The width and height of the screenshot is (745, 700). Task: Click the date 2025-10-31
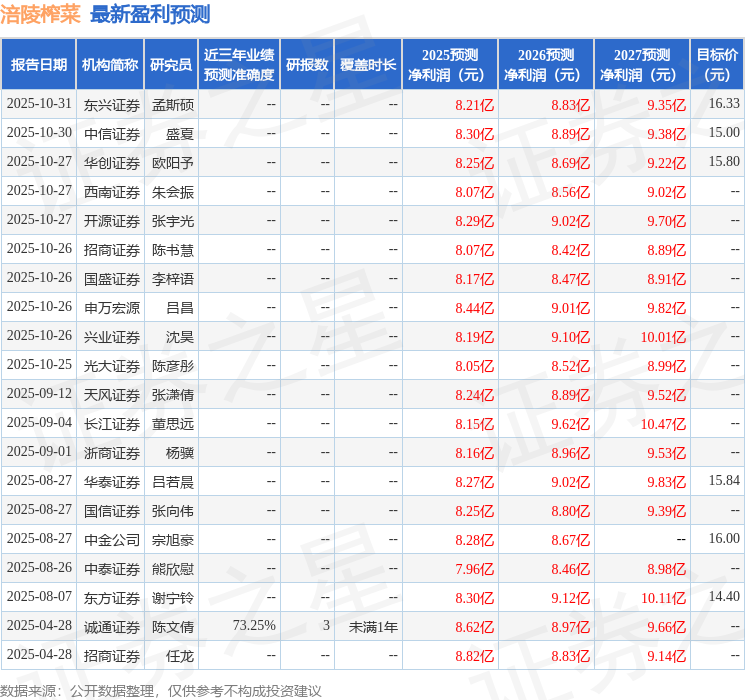pos(39,104)
